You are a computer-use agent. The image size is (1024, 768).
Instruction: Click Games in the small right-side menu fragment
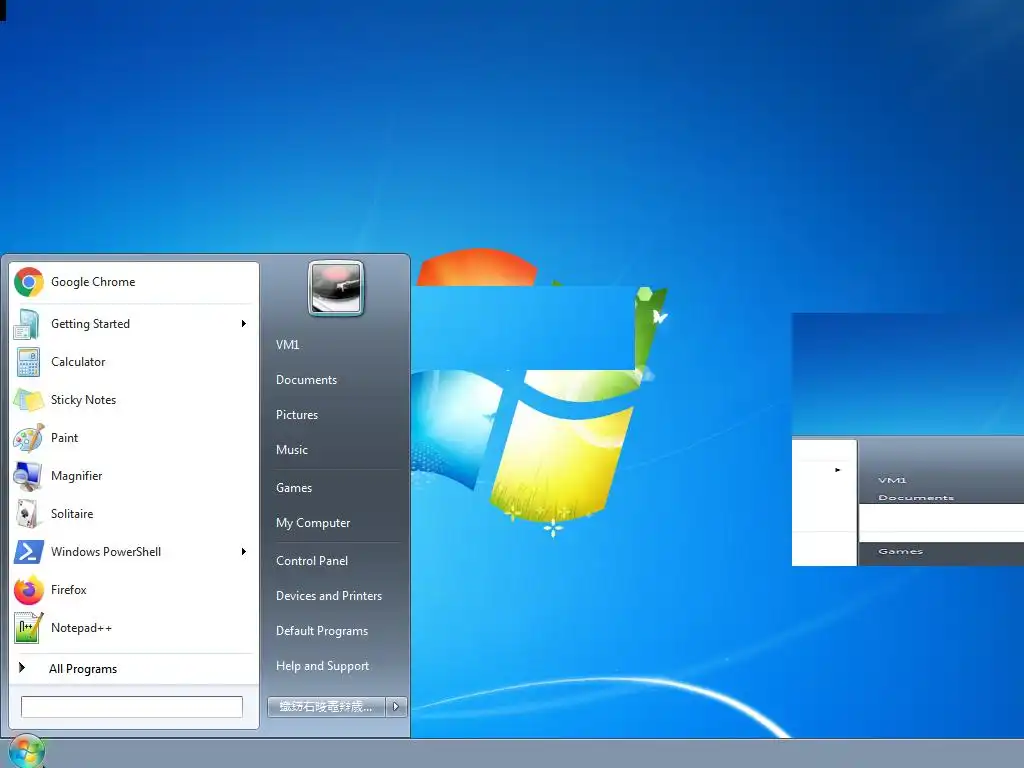pos(901,551)
